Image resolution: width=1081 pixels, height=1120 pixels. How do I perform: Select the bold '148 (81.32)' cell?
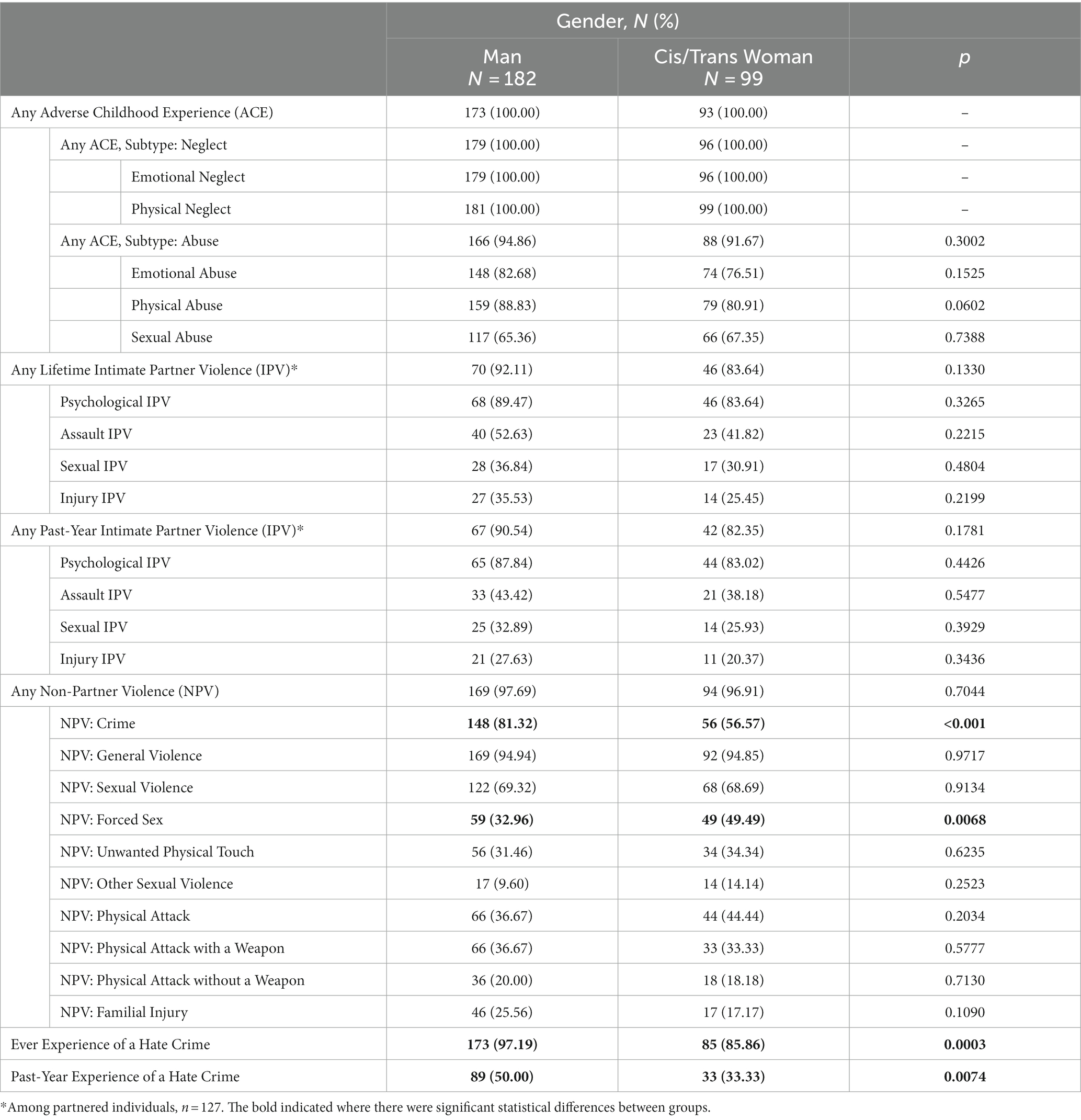click(502, 723)
